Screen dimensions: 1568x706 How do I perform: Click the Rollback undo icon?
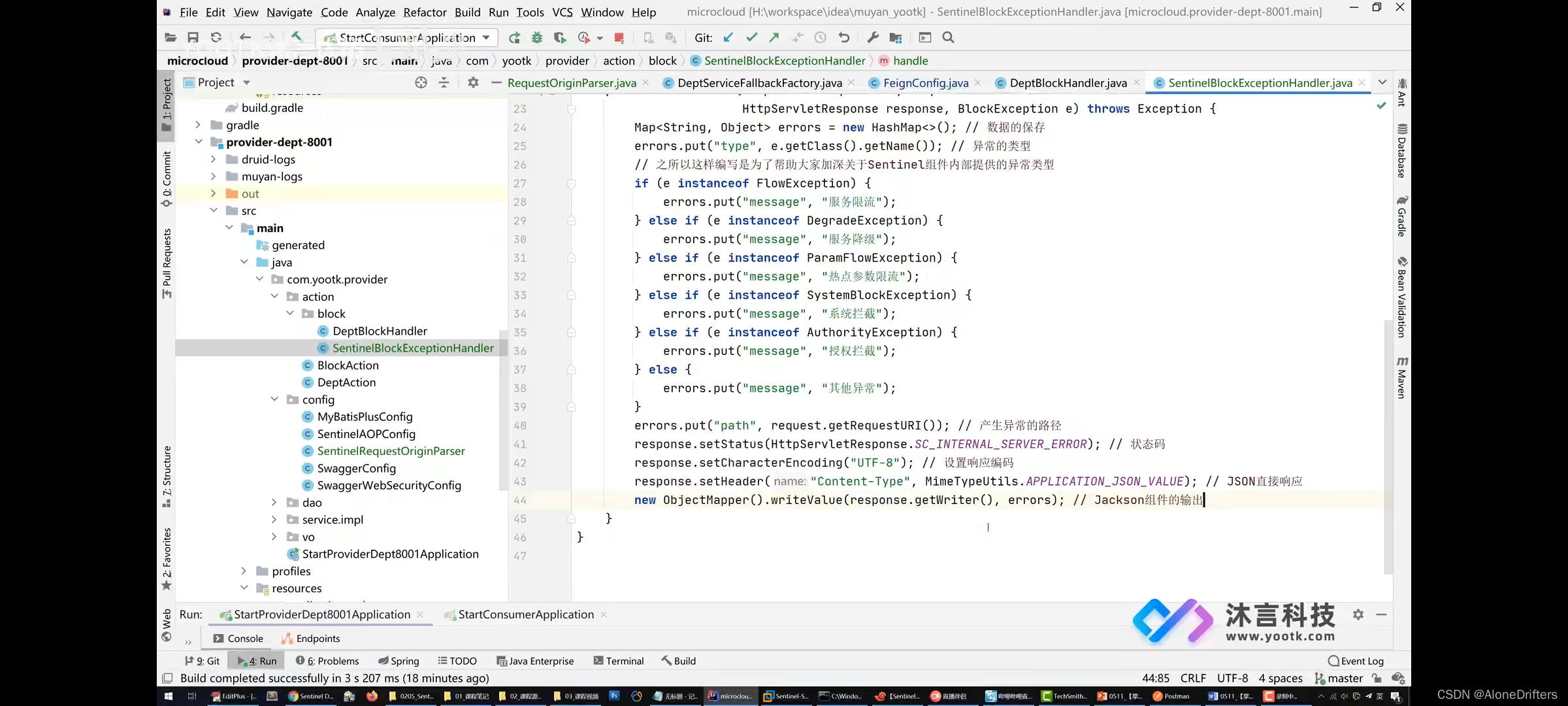point(844,38)
